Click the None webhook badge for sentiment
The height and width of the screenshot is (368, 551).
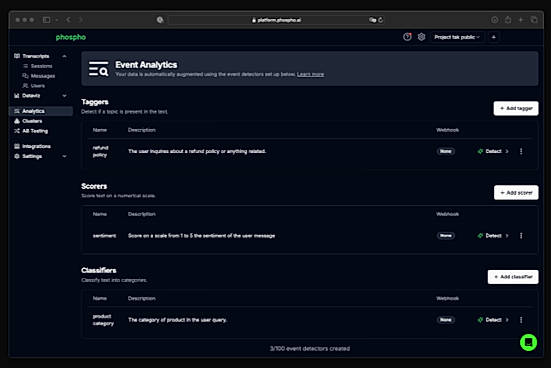tap(446, 235)
